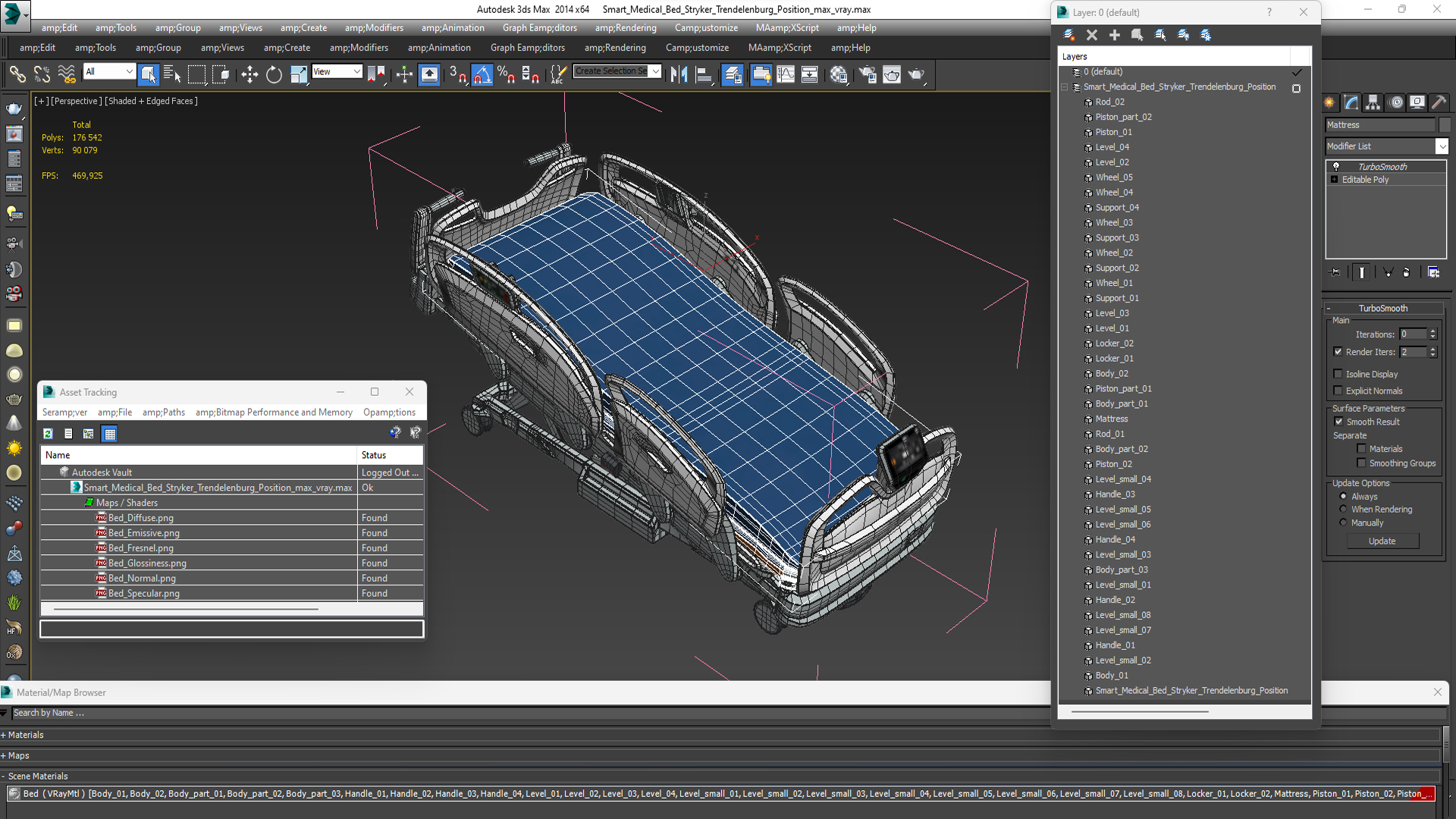
Task: Click the Layer dialog horizontal scrollbar
Action: coord(1139,711)
